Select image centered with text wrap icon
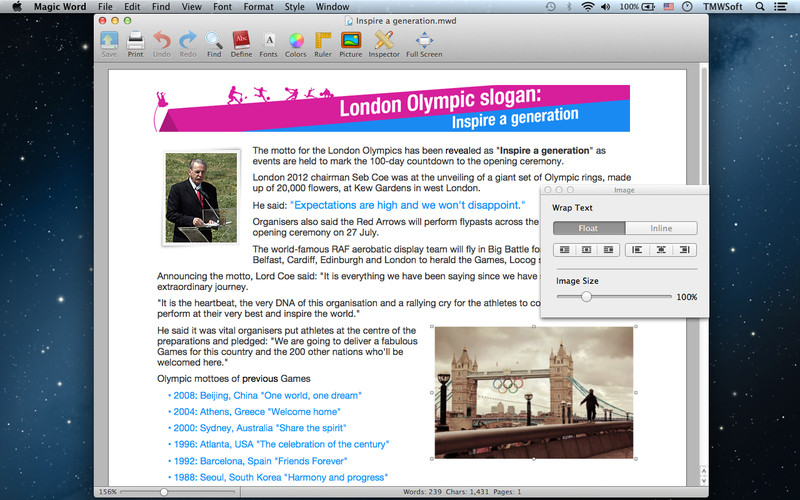This screenshot has height=500, width=800. click(587, 249)
